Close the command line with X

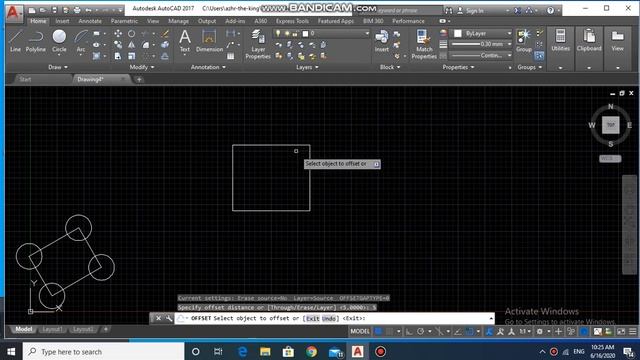pos(158,318)
